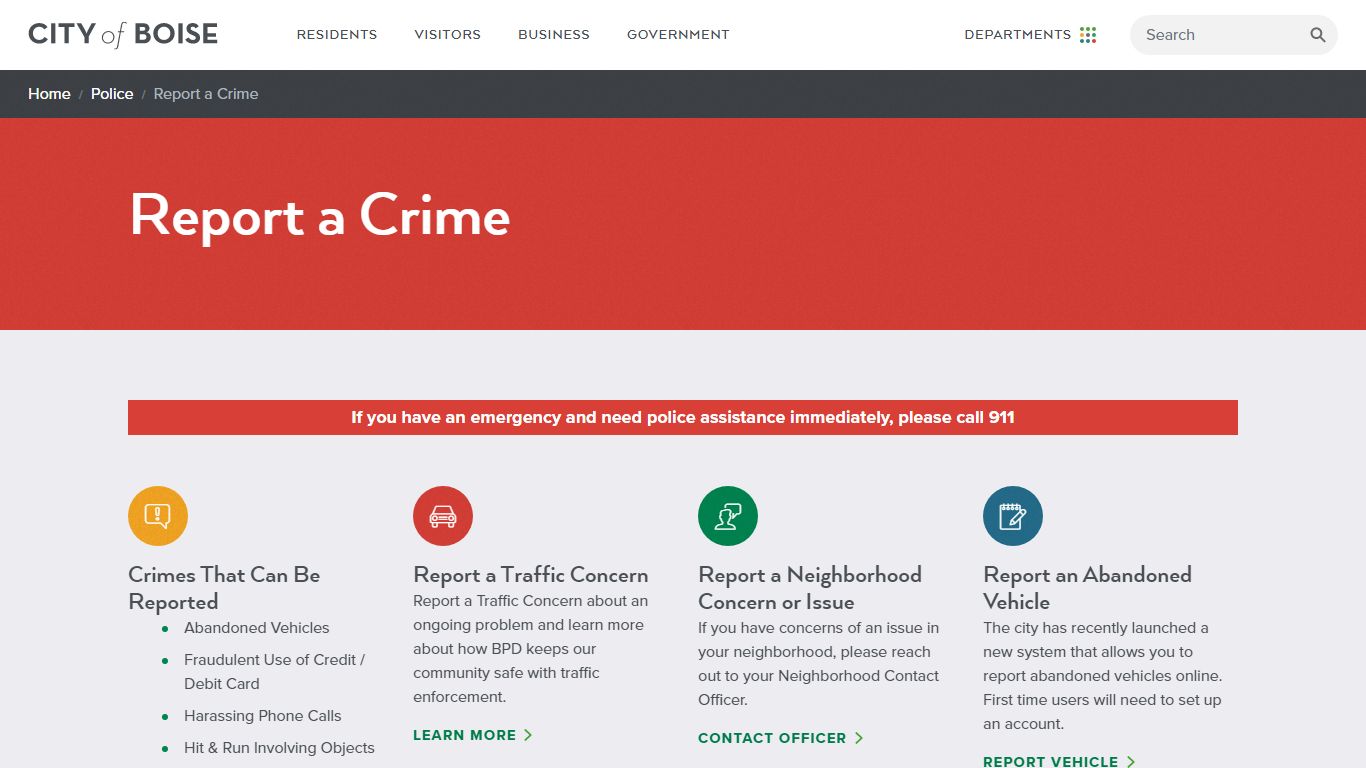Open the Visitors menu
Viewport: 1366px width, 768px height.
(448, 35)
